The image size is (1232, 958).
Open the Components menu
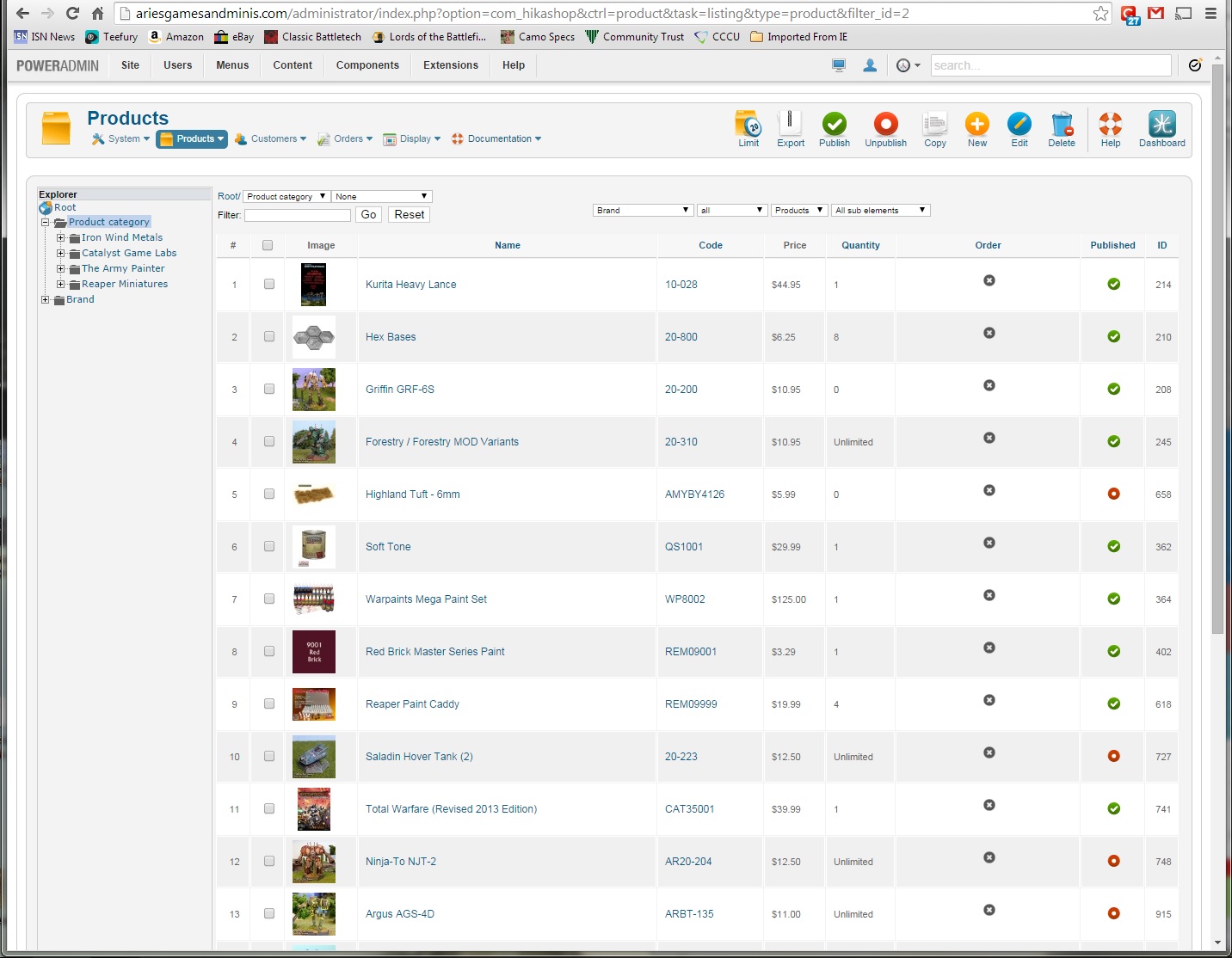point(367,65)
